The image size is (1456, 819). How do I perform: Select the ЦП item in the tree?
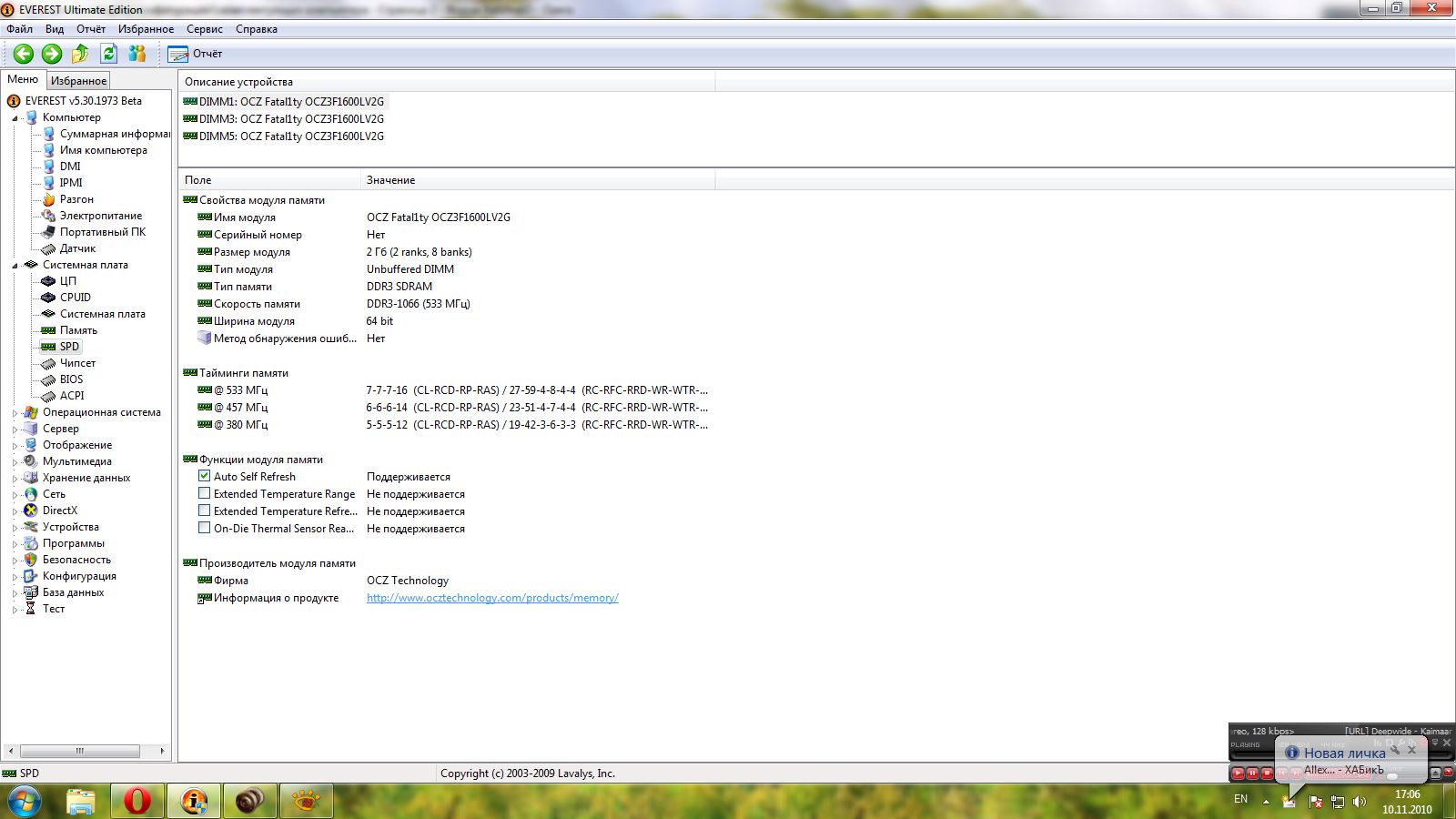pos(68,281)
